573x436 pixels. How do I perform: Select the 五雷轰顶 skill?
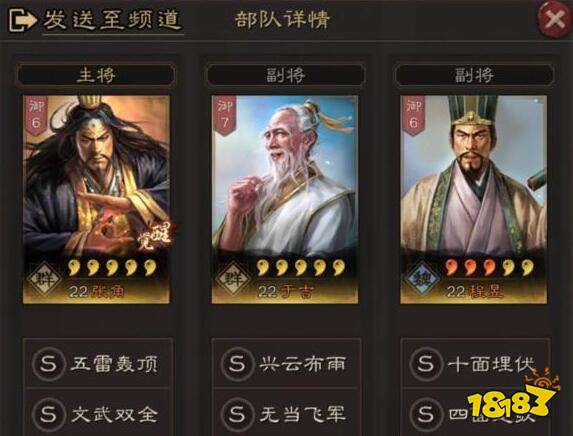pos(98,363)
